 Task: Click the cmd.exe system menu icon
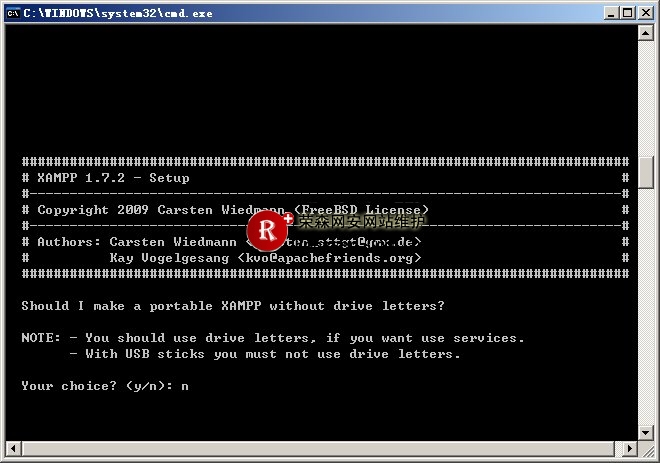[12, 11]
